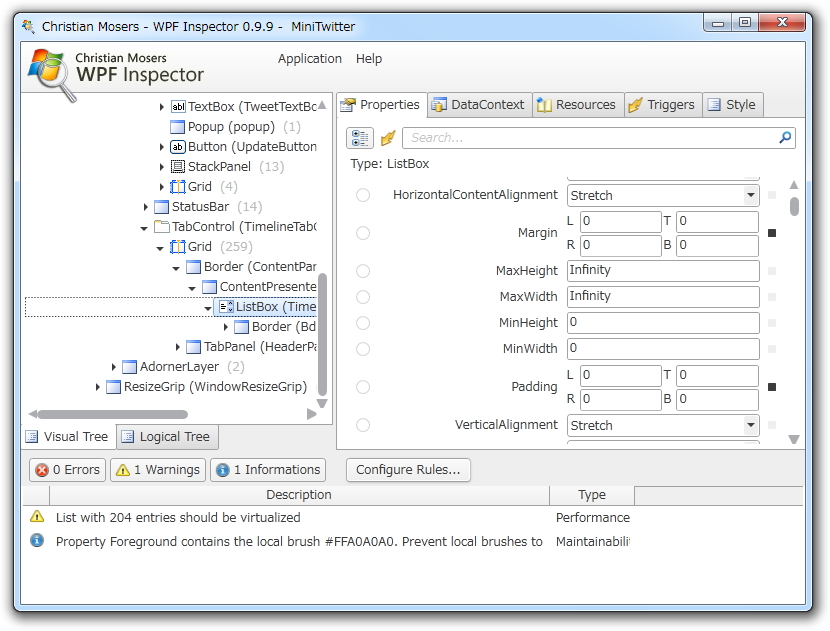Click the Padding property value marker square
Image resolution: width=830 pixels, height=631 pixels.
772,387
